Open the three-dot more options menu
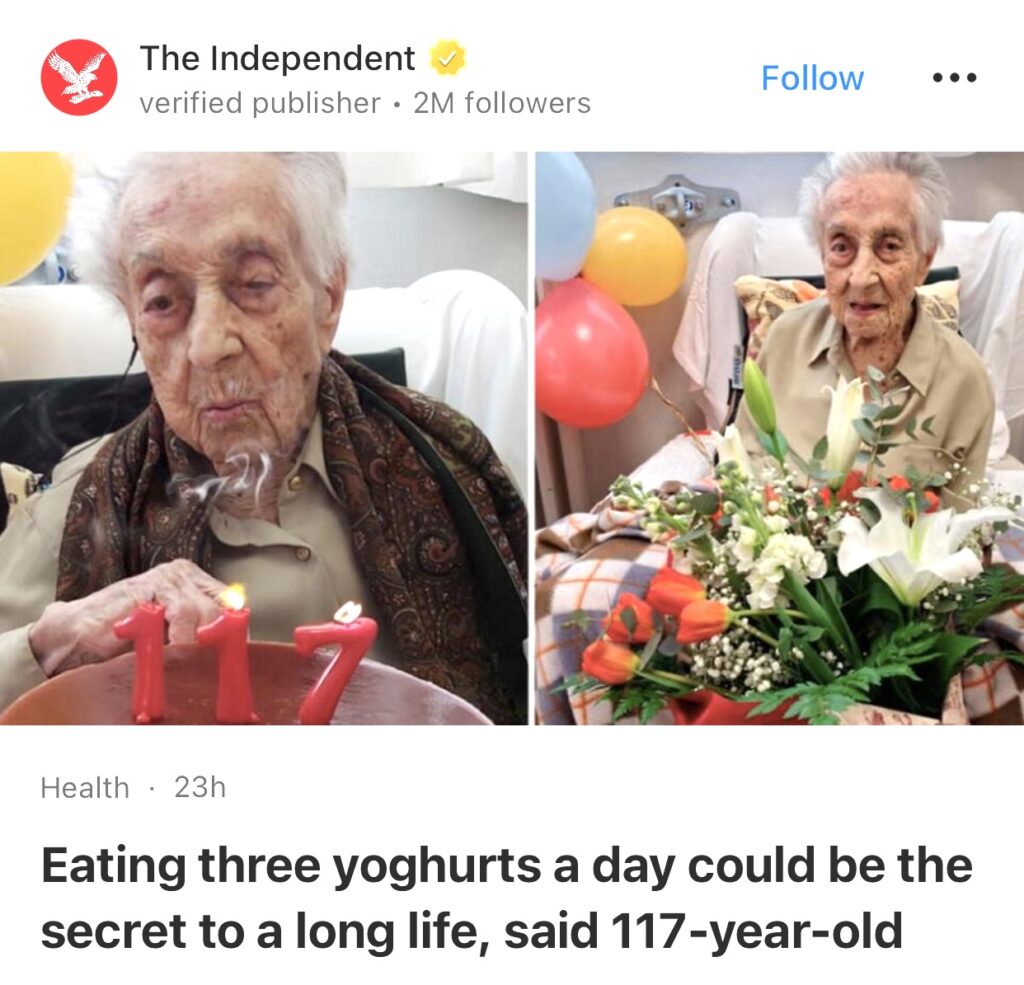 coord(954,78)
